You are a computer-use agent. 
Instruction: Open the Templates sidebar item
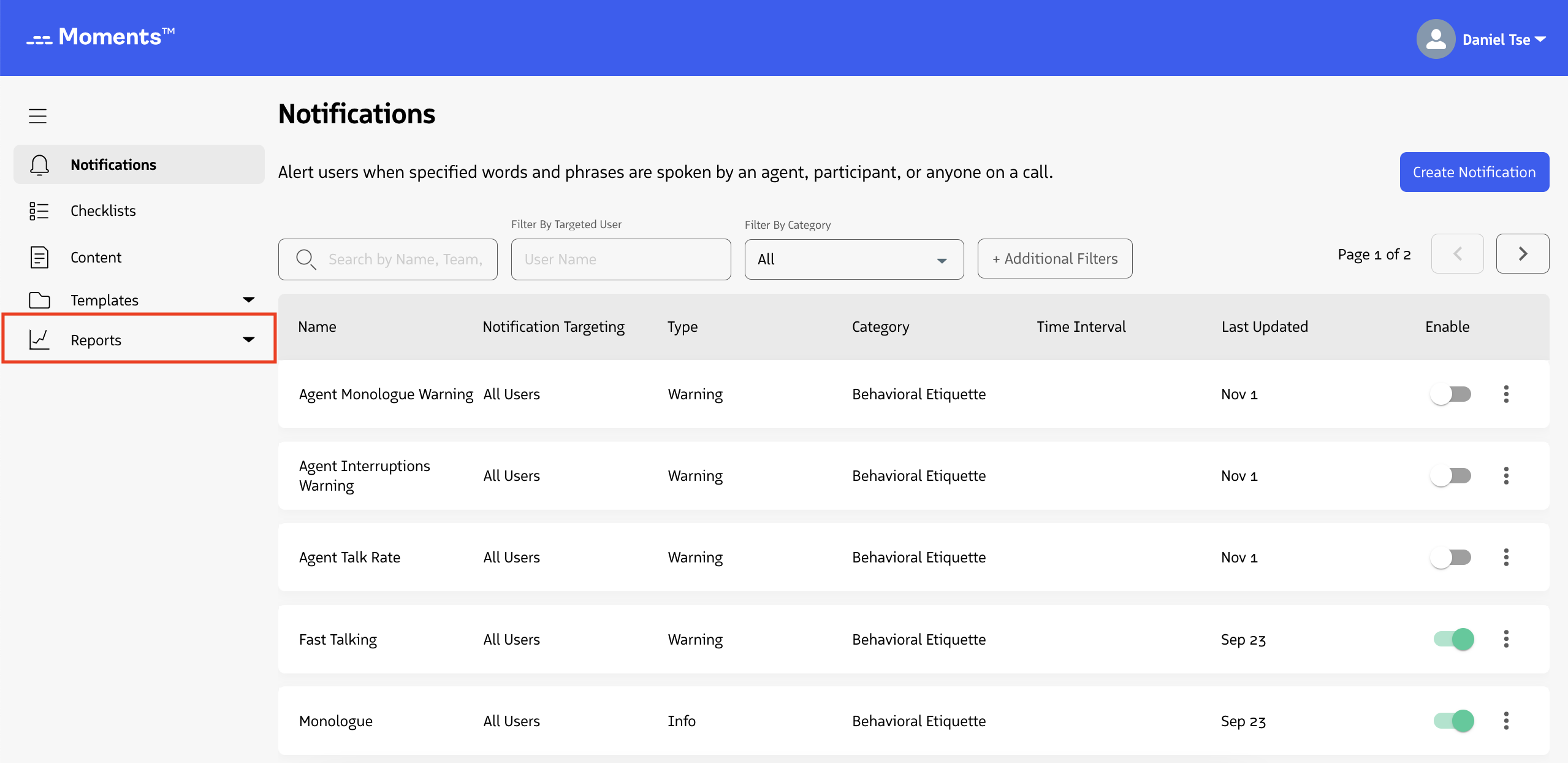click(139, 300)
